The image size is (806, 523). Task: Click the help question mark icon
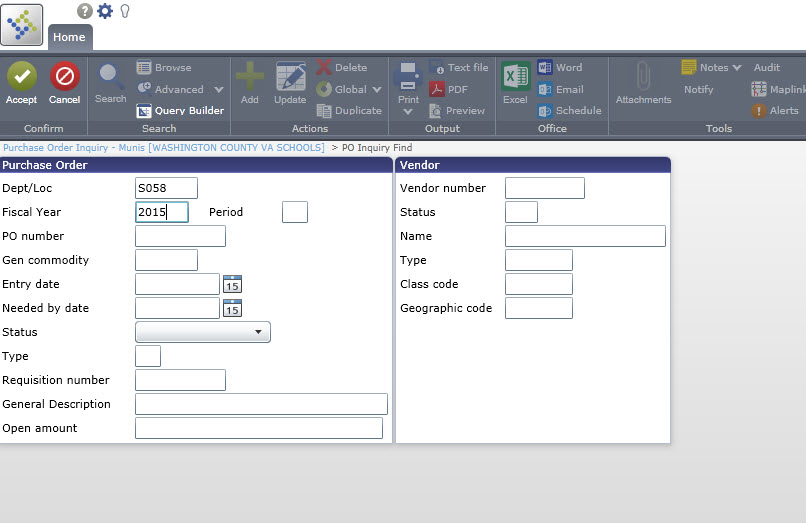coord(85,11)
